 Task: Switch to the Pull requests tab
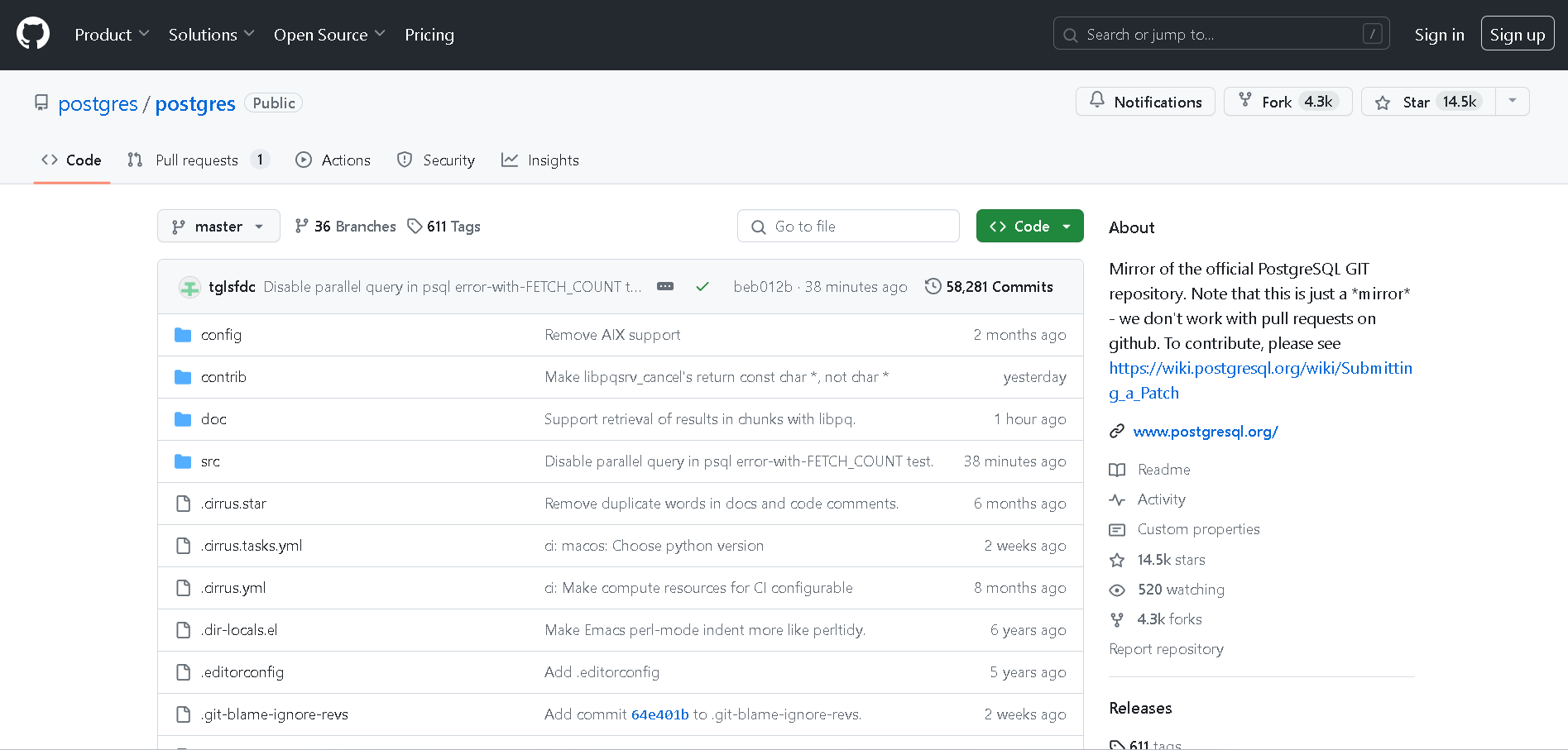point(197,160)
